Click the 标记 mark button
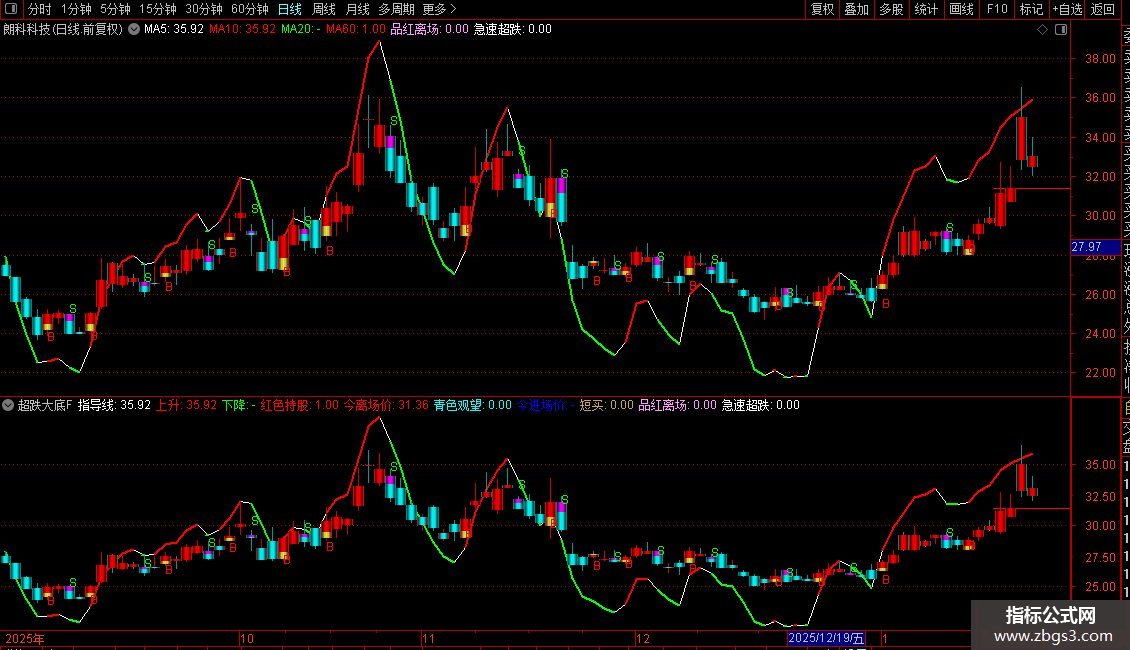The height and width of the screenshot is (650, 1130). coord(1031,9)
